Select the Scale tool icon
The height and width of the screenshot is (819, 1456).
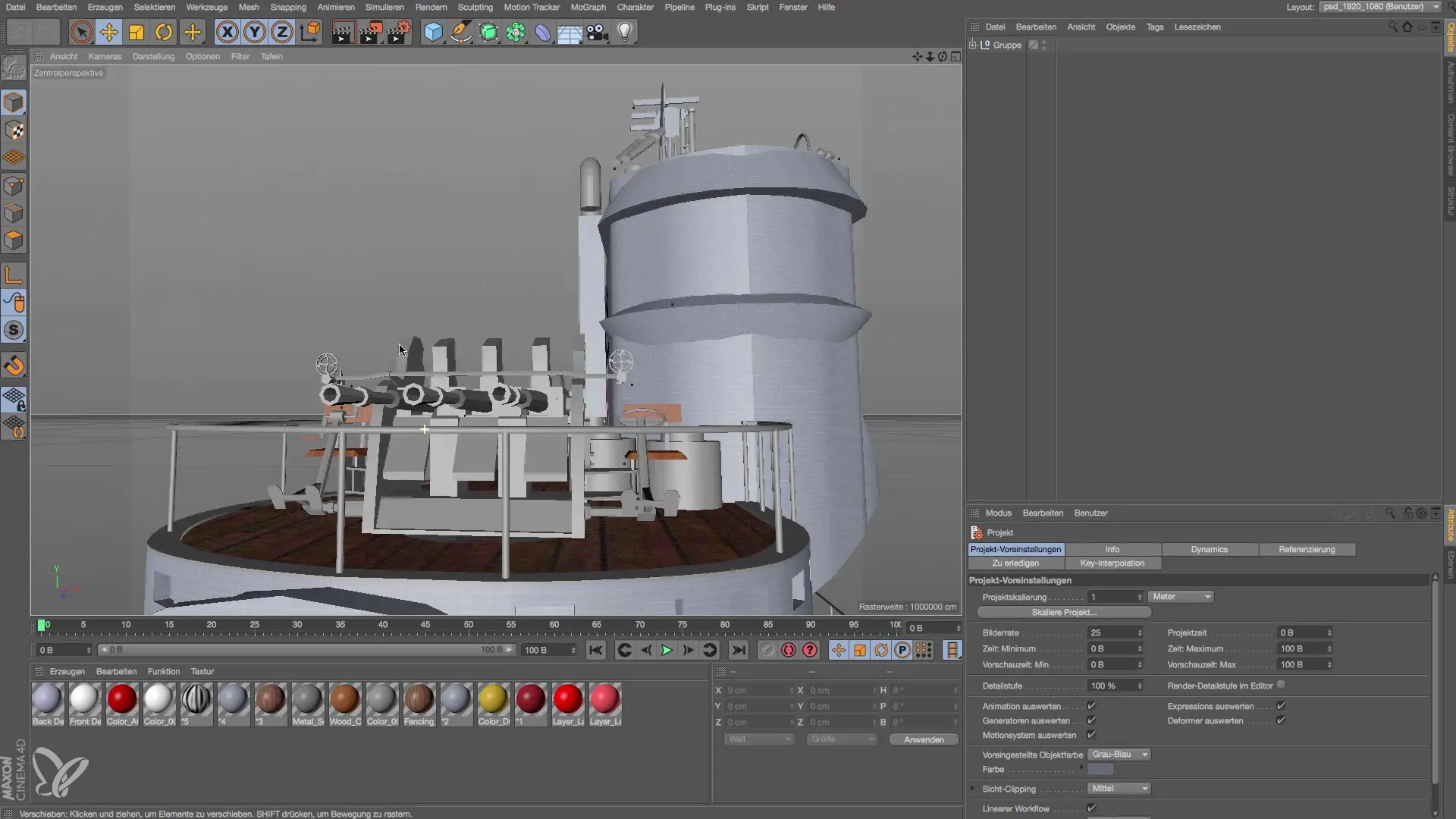(x=136, y=32)
